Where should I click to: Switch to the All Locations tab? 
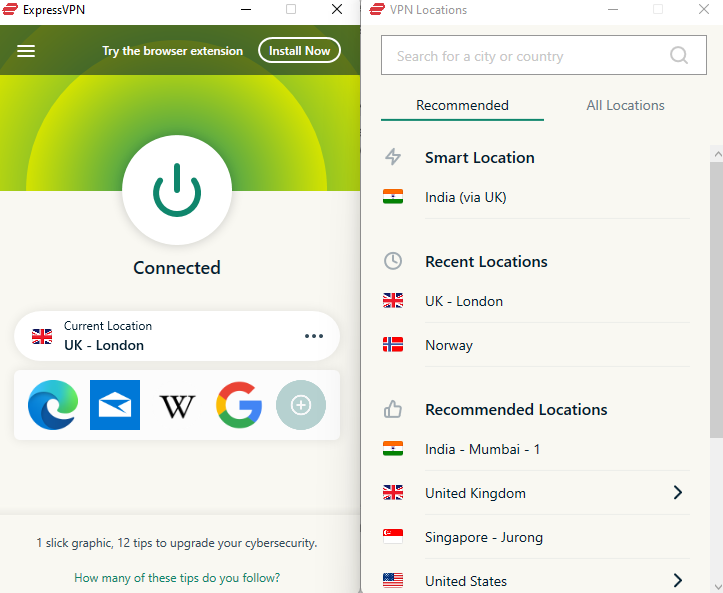click(625, 106)
